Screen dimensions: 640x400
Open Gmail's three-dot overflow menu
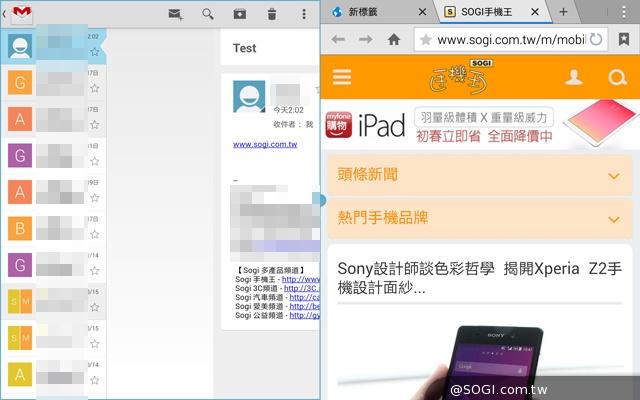coord(304,14)
